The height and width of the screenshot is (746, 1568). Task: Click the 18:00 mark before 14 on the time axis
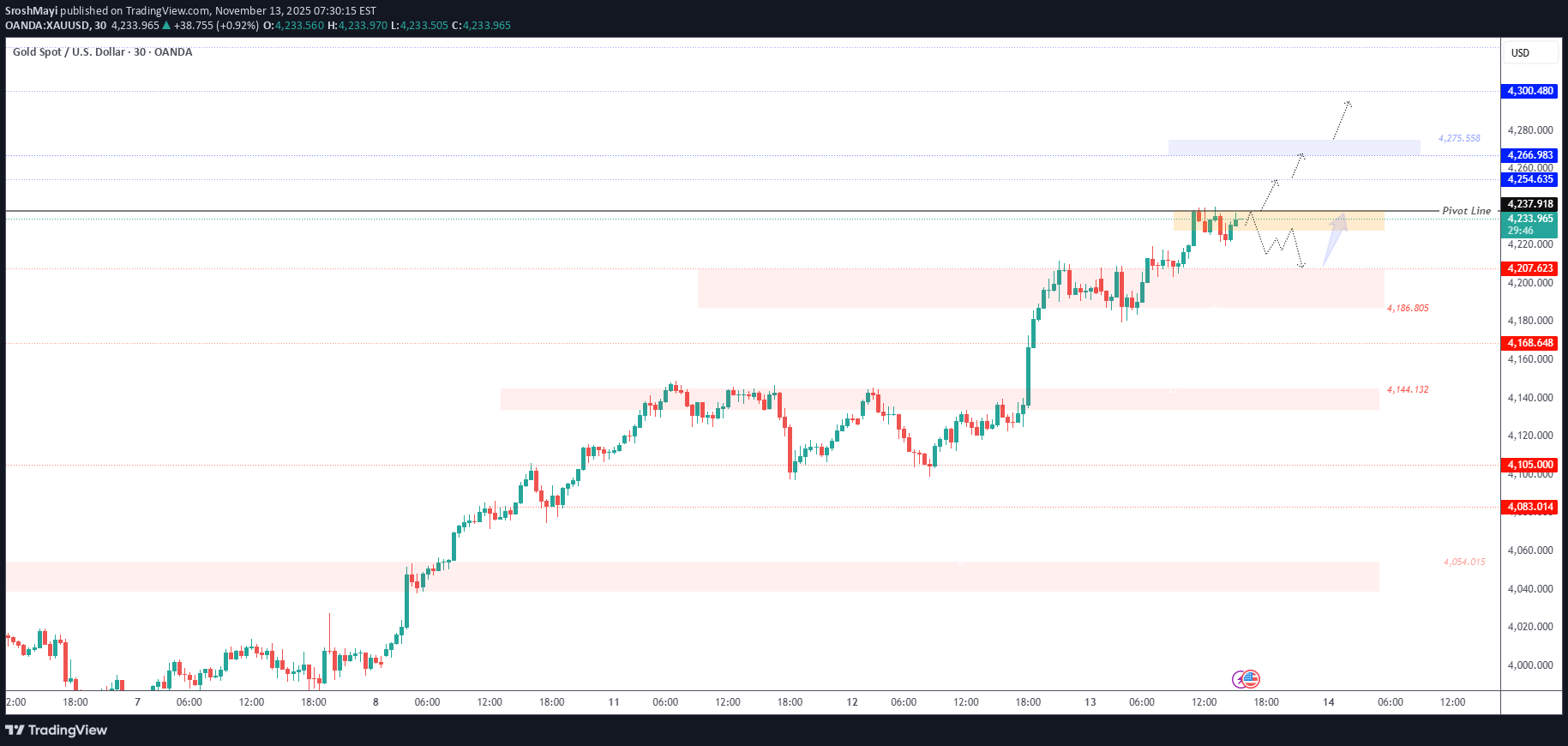point(1266,702)
